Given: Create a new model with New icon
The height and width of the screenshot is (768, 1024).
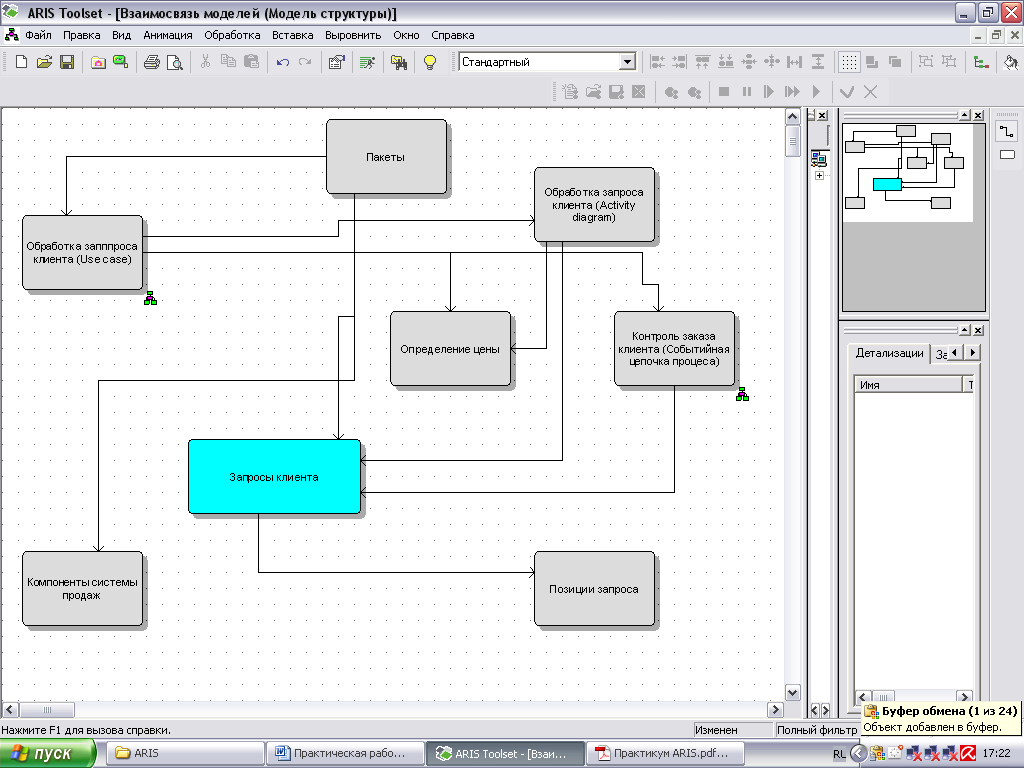Looking at the screenshot, I should 21,62.
